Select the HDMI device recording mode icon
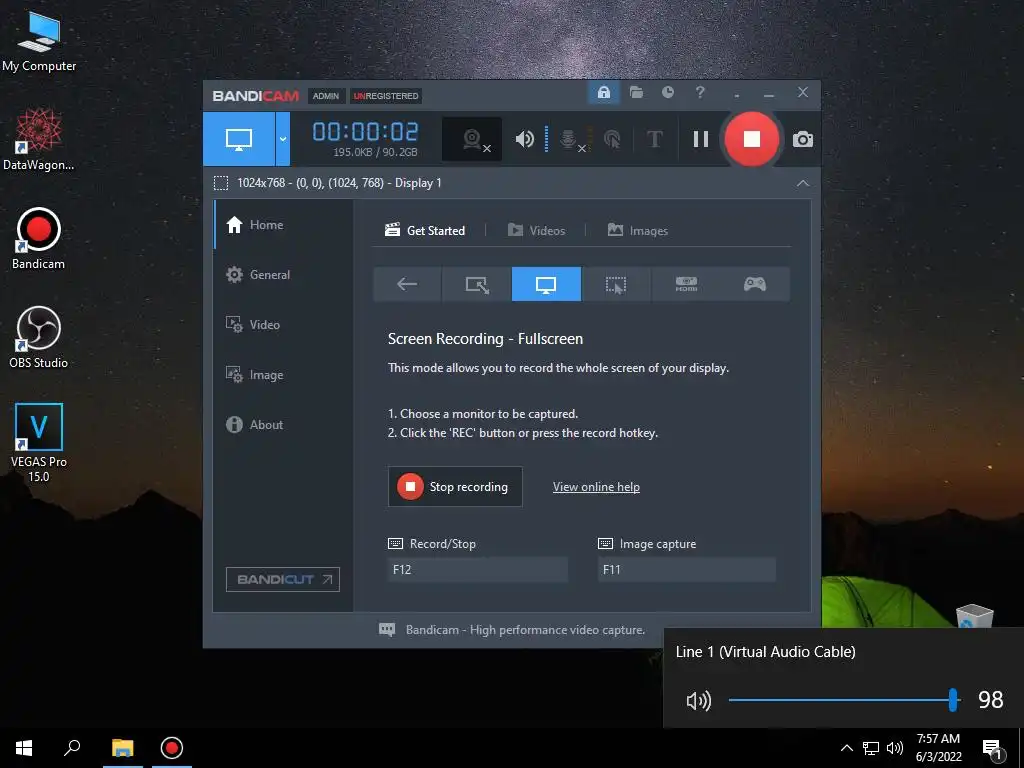The height and width of the screenshot is (768, 1024). pos(686,284)
